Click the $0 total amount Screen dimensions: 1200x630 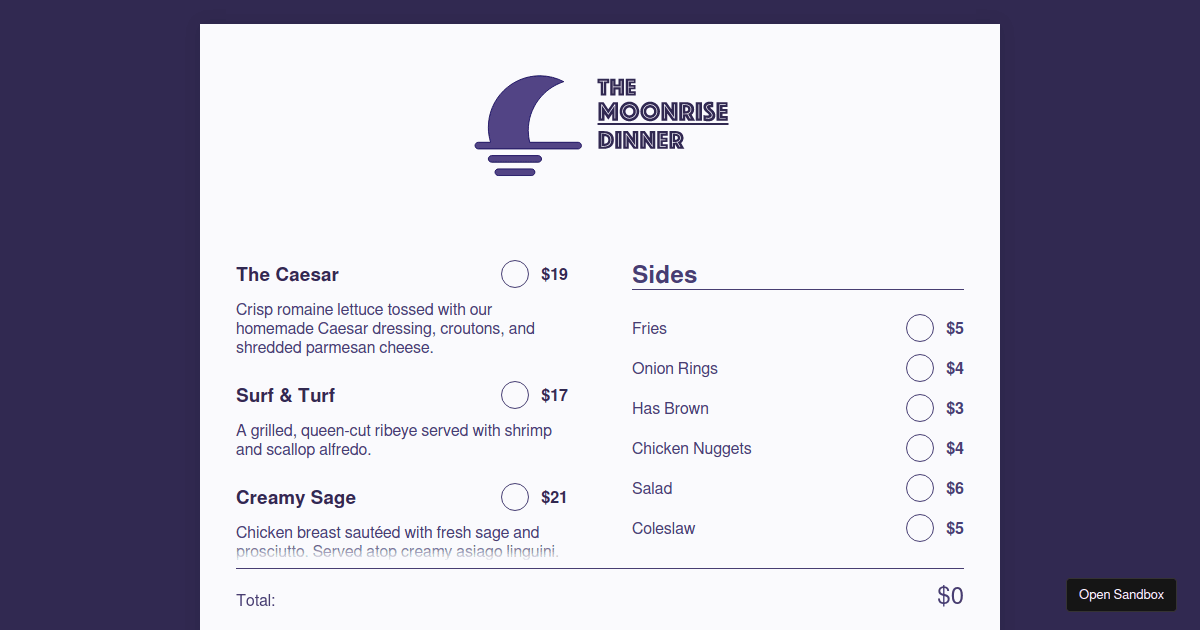click(950, 596)
